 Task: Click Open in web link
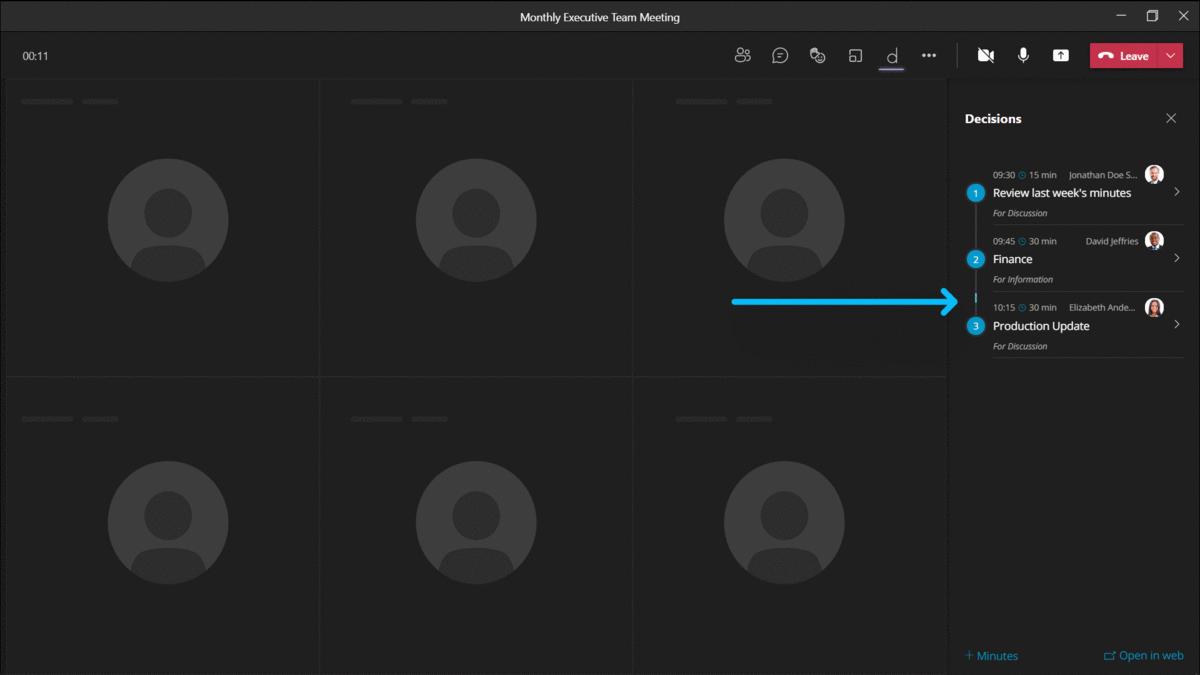point(1143,656)
